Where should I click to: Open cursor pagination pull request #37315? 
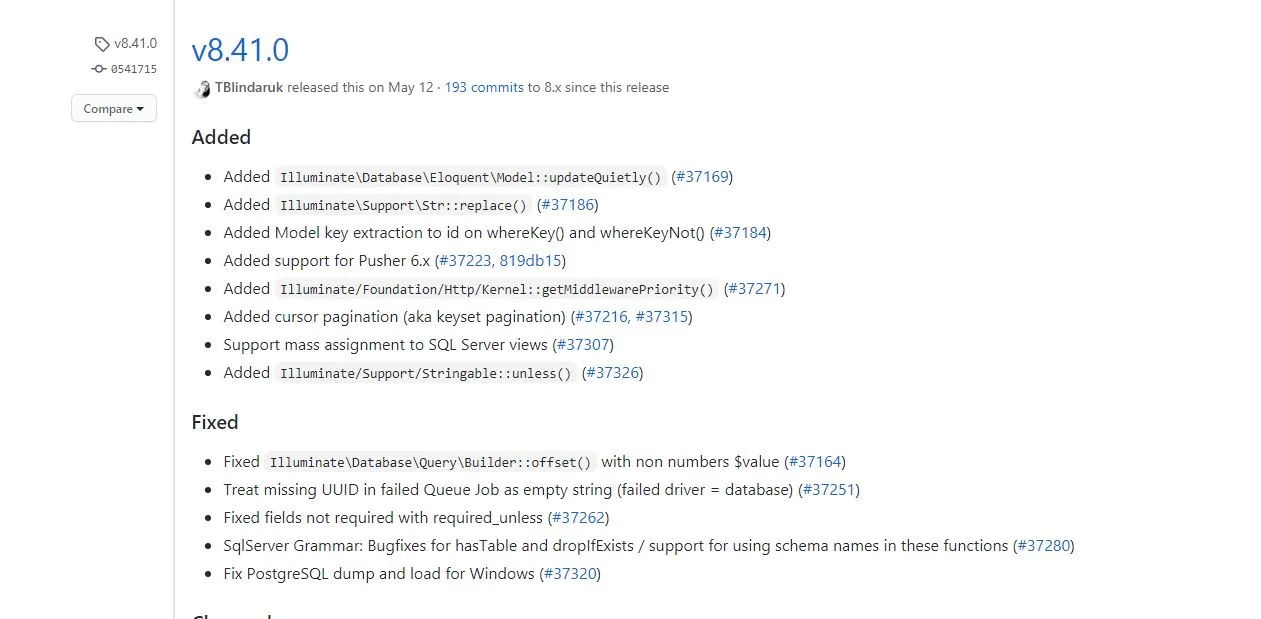coord(661,317)
